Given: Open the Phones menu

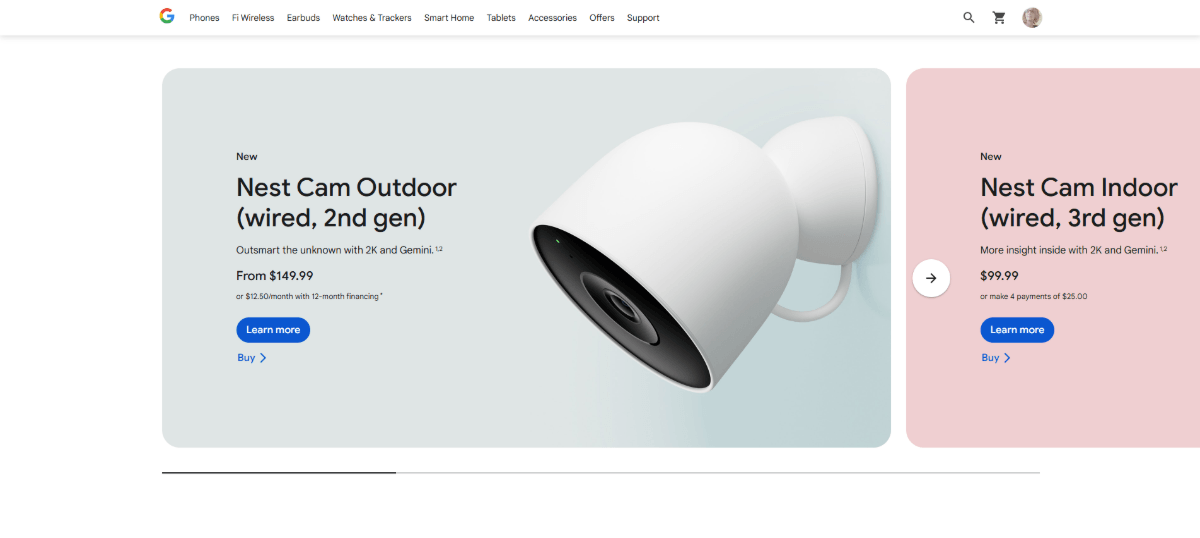Looking at the screenshot, I should point(204,18).
